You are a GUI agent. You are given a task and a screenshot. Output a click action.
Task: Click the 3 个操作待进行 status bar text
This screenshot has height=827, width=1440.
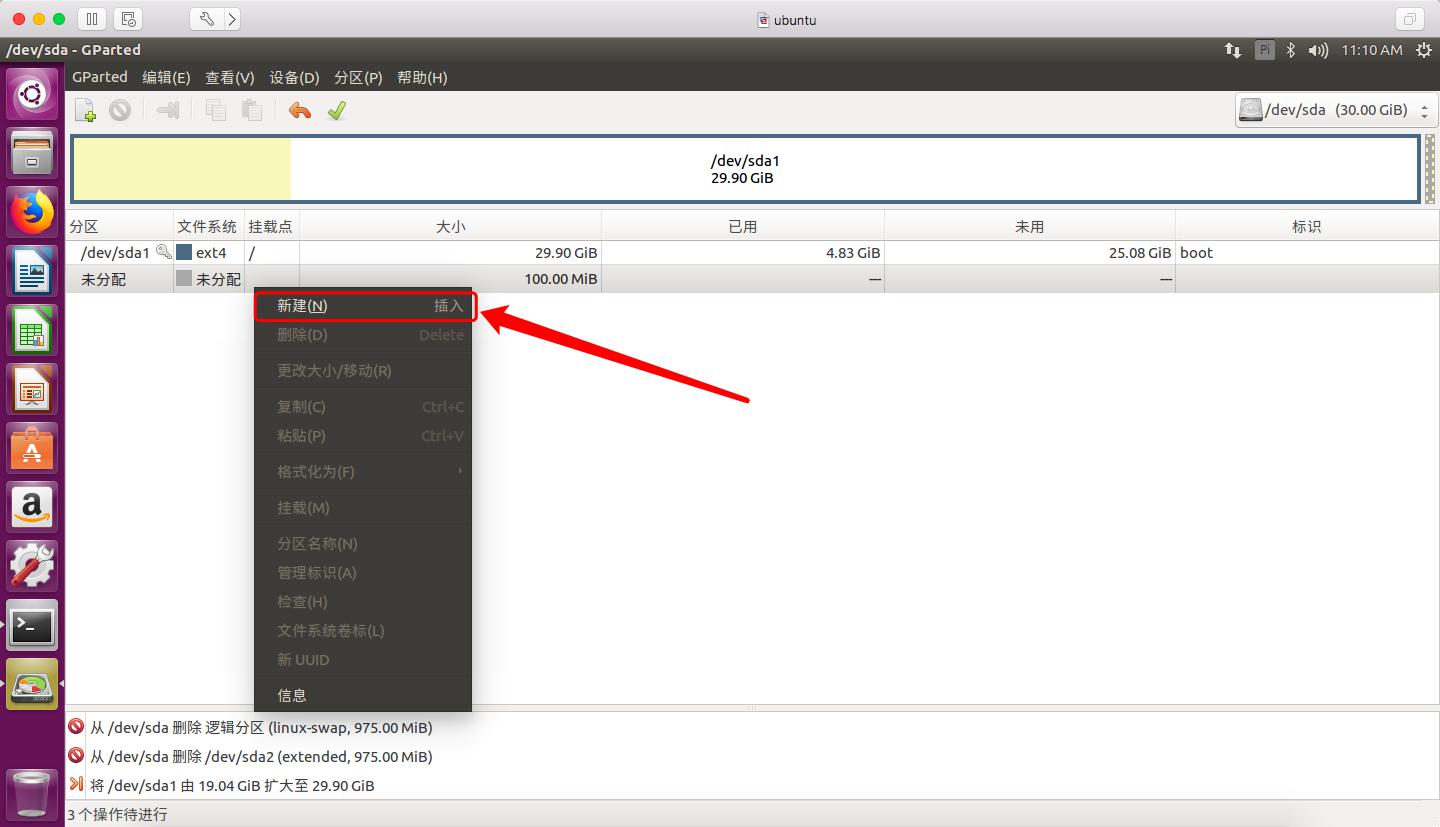click(118, 814)
